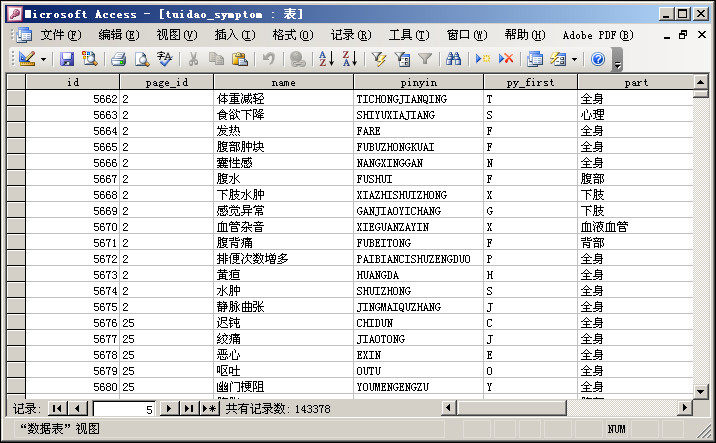
Task: Open Print Preview icon
Action: (x=142, y=58)
